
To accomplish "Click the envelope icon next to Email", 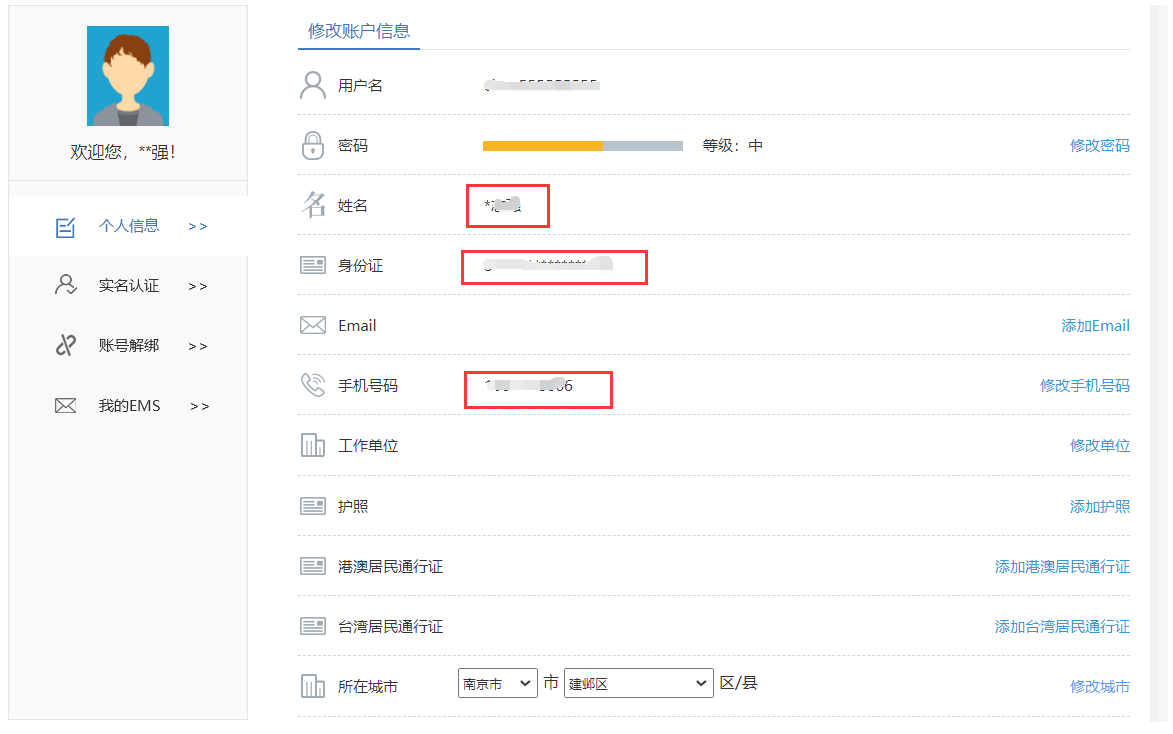I will click(313, 325).
